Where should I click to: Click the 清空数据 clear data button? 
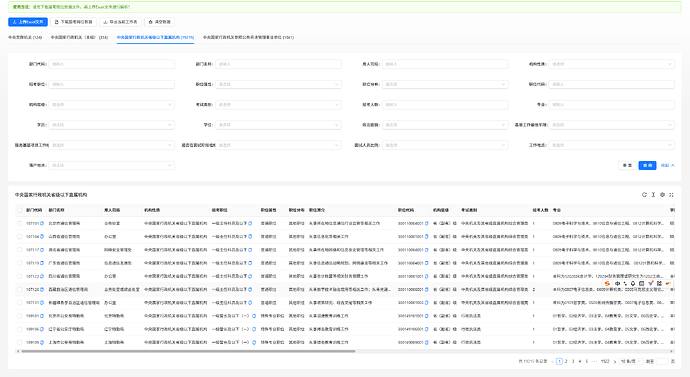[159, 22]
